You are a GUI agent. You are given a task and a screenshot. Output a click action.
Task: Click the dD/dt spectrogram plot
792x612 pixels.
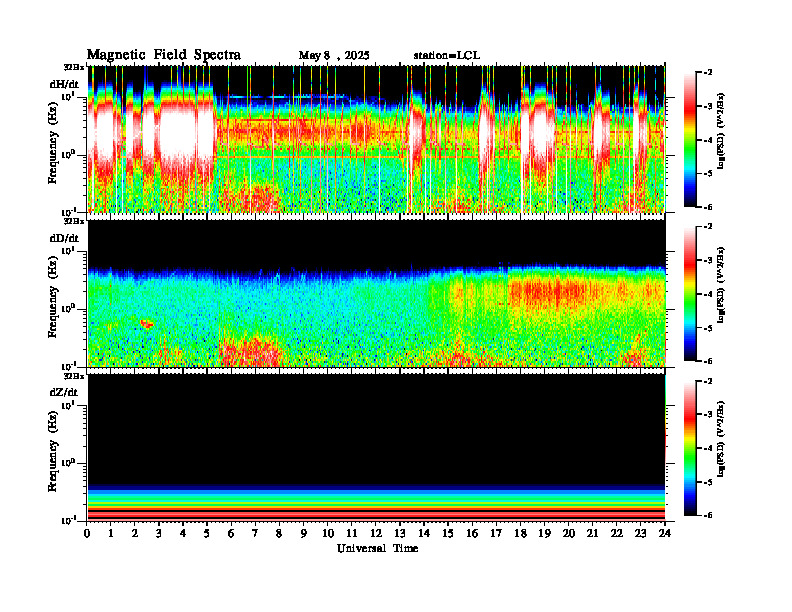coord(376,293)
